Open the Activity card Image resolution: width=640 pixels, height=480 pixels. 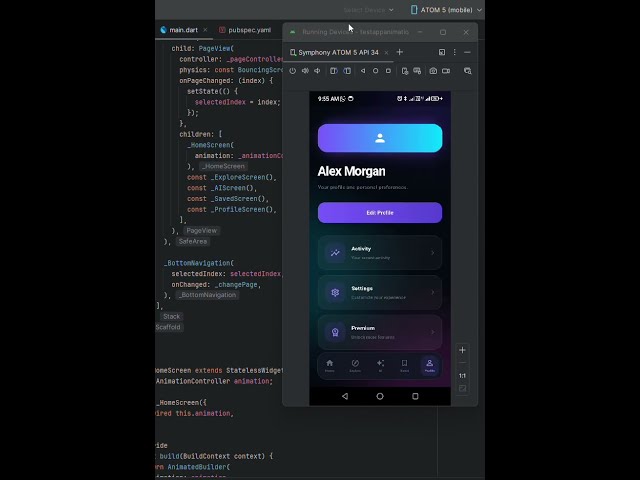coord(380,253)
